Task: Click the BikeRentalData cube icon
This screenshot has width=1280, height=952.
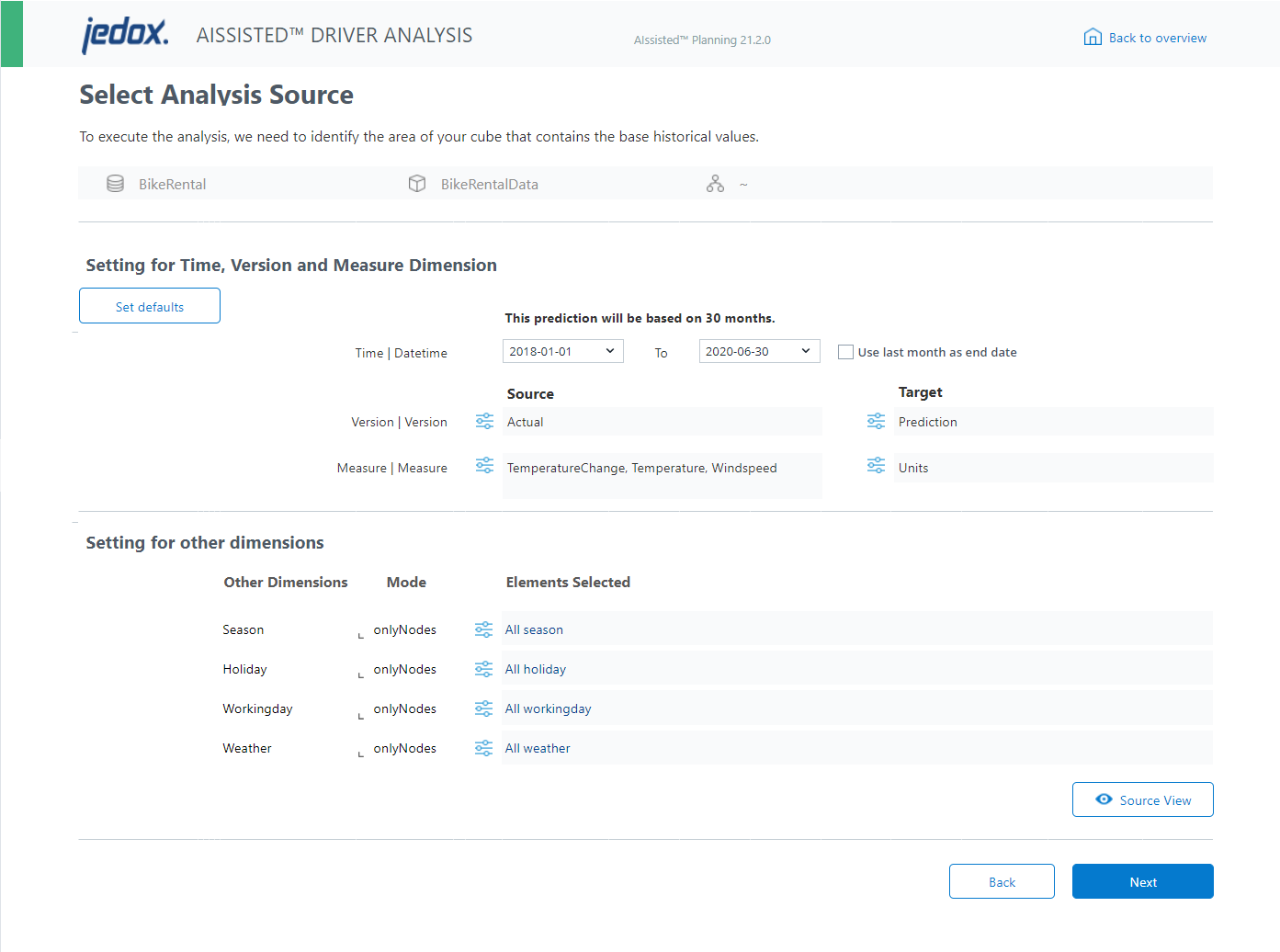Action: (417, 183)
